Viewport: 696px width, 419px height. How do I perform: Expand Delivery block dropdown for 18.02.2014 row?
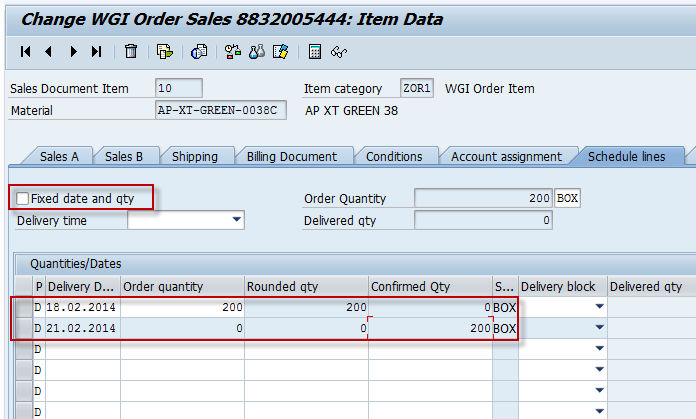point(599,307)
